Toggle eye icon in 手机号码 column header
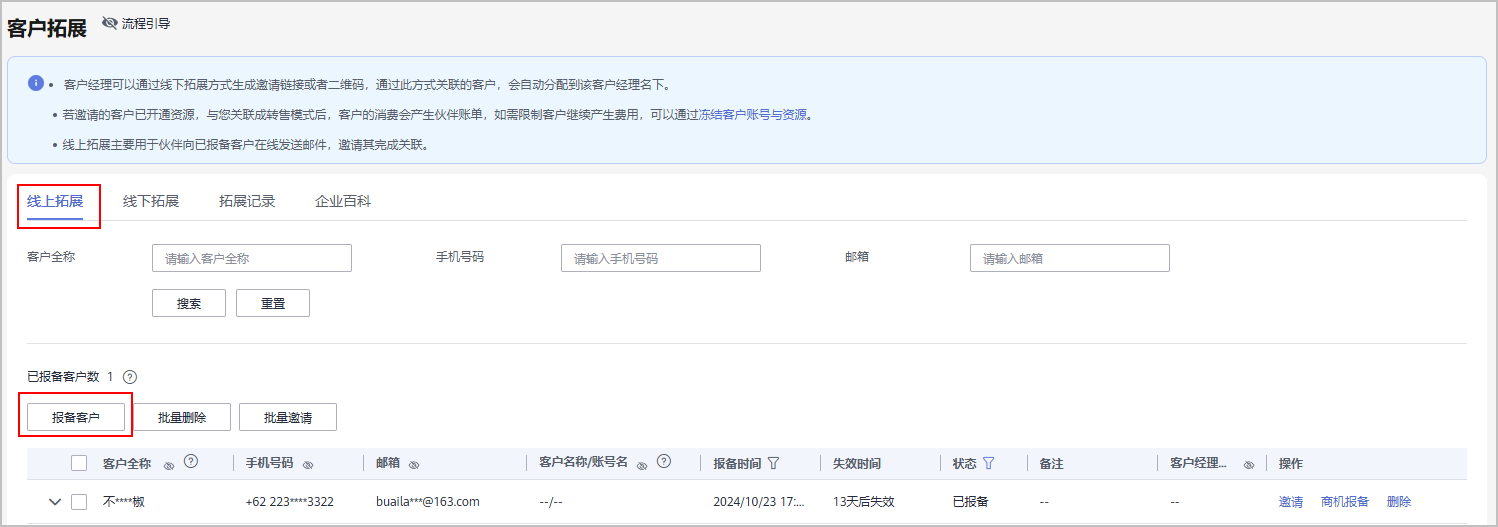Image resolution: width=1498 pixels, height=527 pixels. pyautogui.click(x=308, y=465)
